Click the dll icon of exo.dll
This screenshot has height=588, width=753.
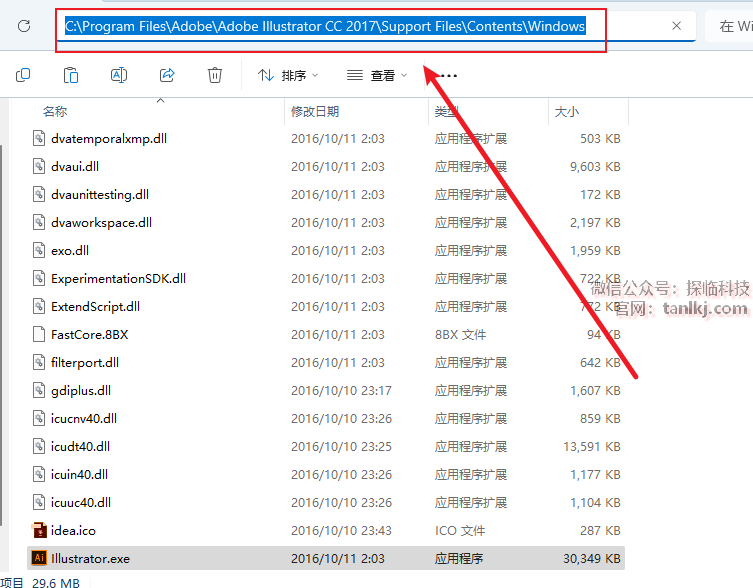(x=39, y=251)
